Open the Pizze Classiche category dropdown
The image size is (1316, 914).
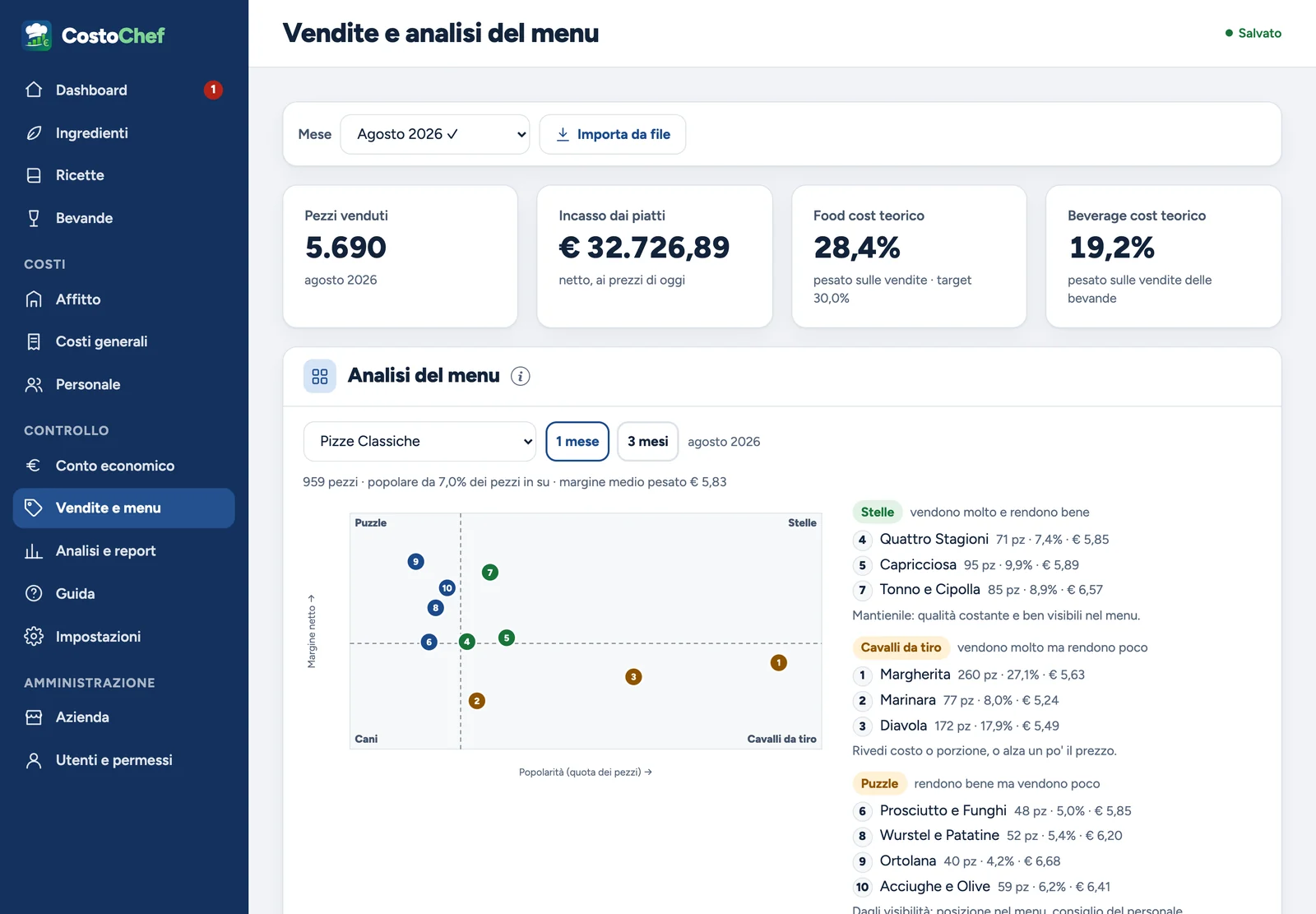click(419, 442)
